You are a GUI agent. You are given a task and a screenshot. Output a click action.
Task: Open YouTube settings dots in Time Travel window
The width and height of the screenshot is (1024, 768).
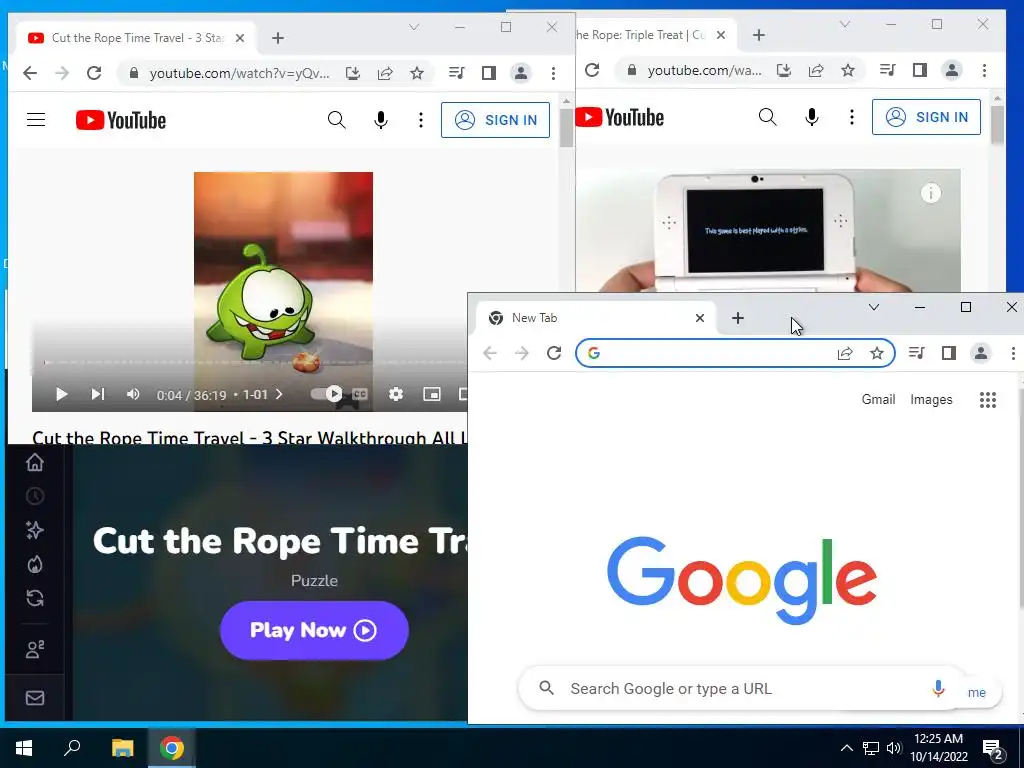(421, 120)
